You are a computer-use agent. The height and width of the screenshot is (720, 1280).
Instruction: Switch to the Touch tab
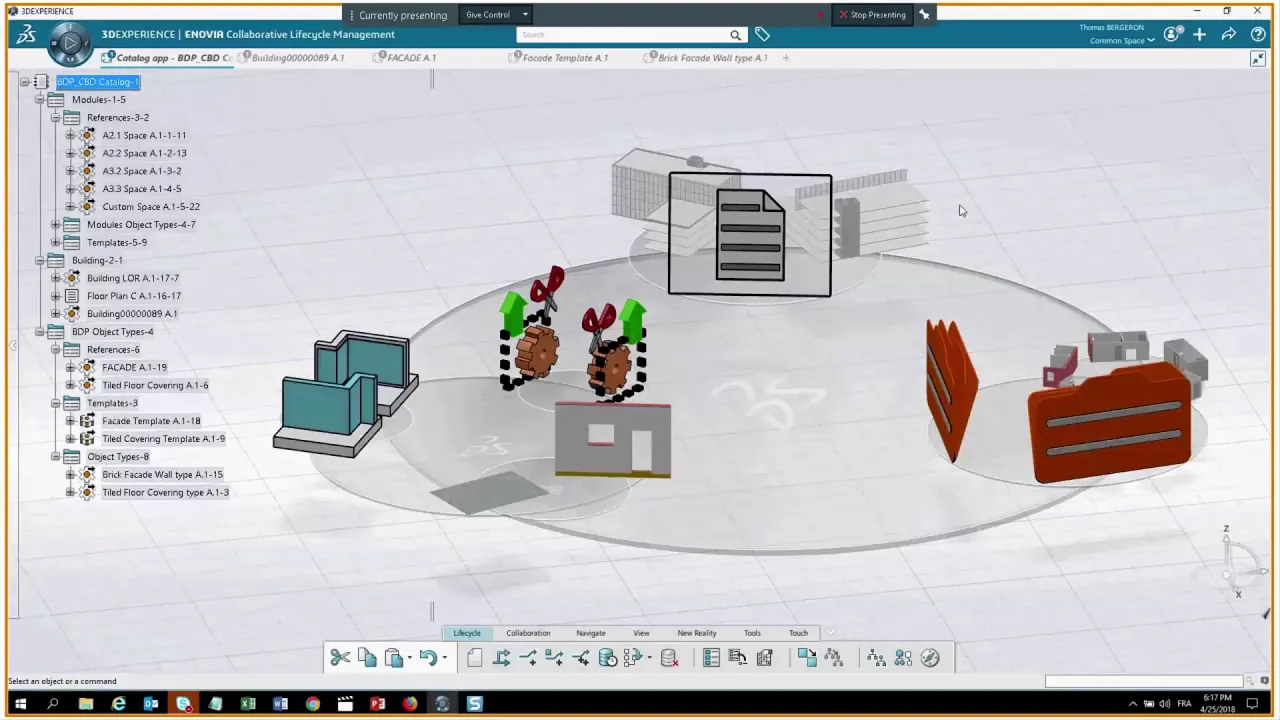(798, 633)
